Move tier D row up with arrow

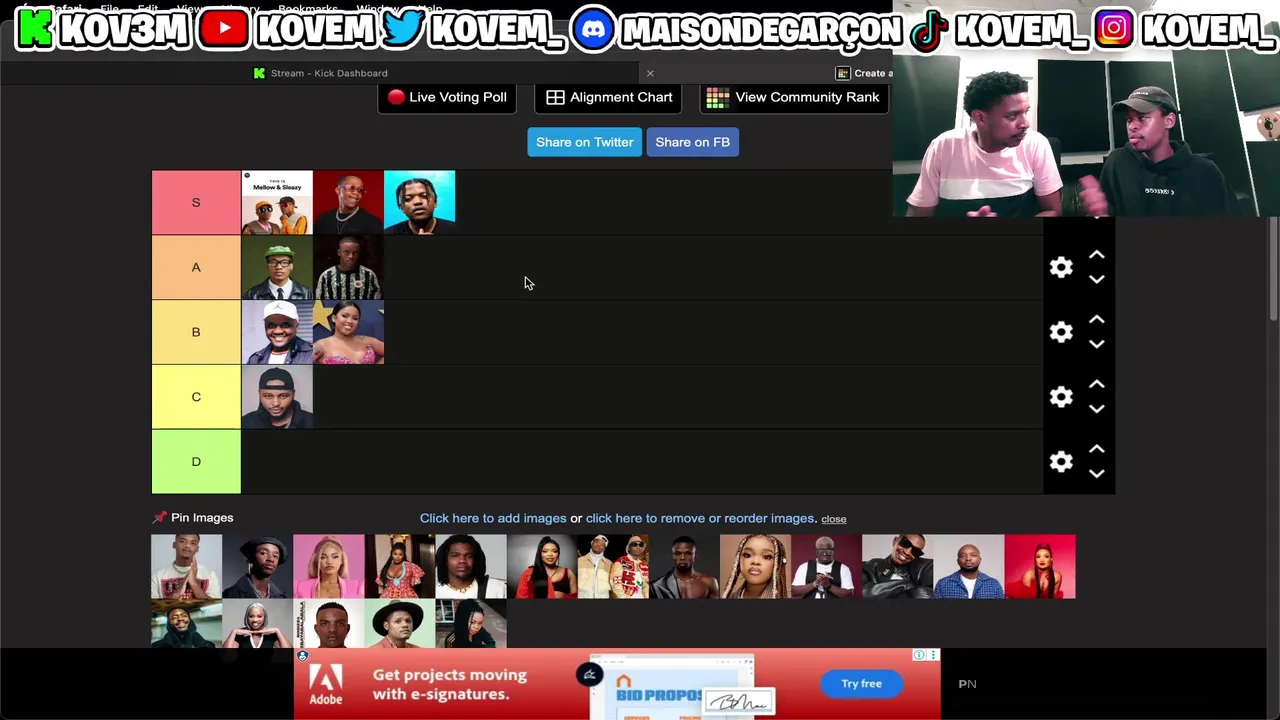point(1097,450)
